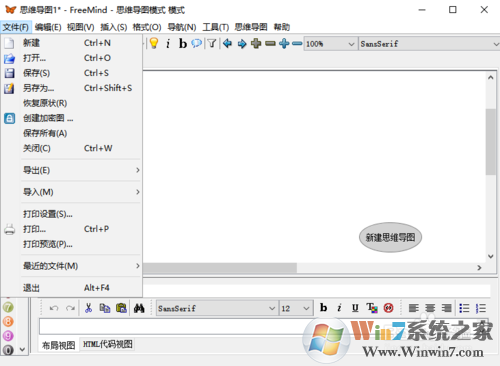The image size is (500, 366).
Task: Choose 恢复原状(R) menu entry
Action: click(72, 103)
